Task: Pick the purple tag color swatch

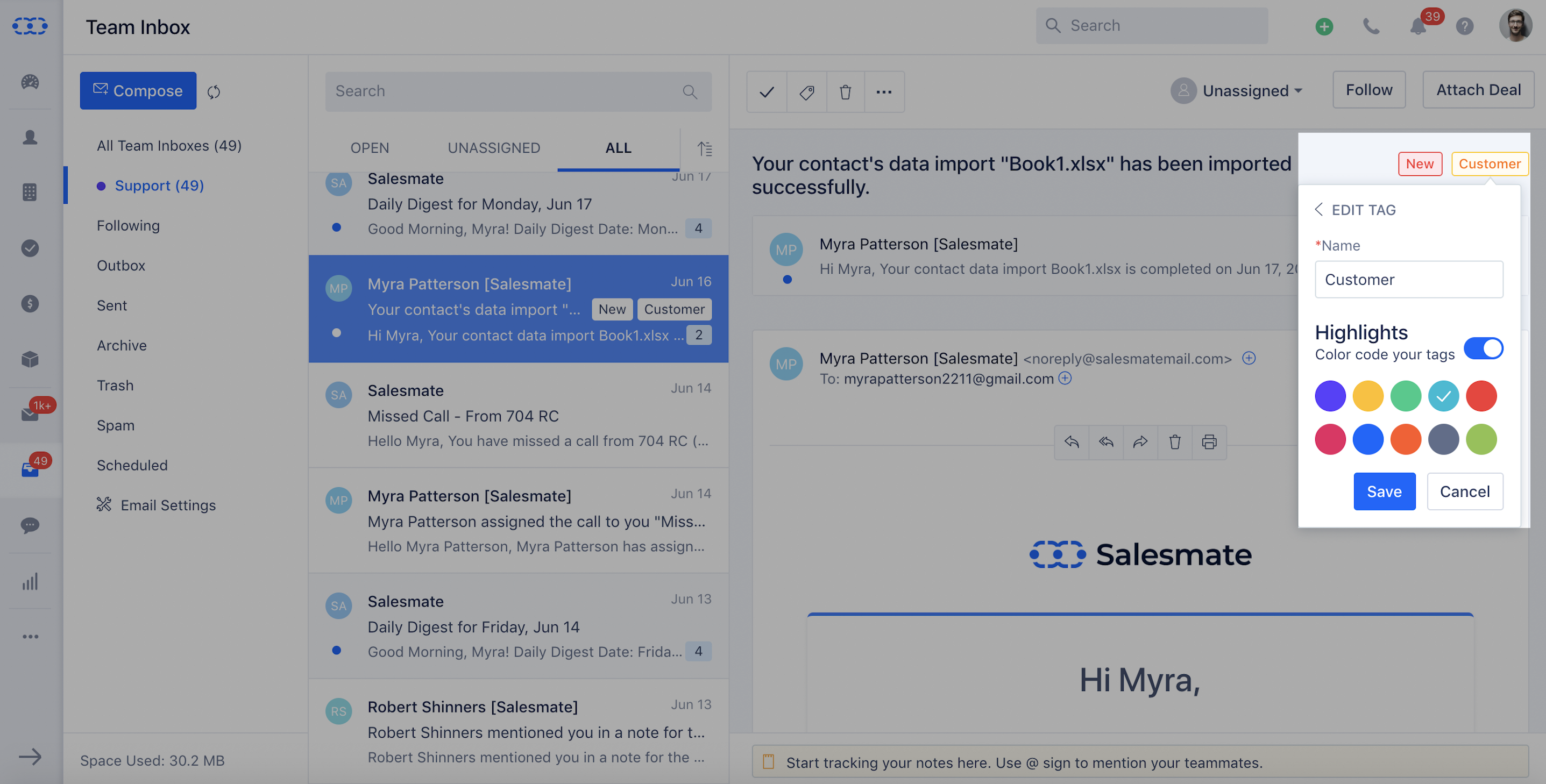Action: (x=1330, y=396)
